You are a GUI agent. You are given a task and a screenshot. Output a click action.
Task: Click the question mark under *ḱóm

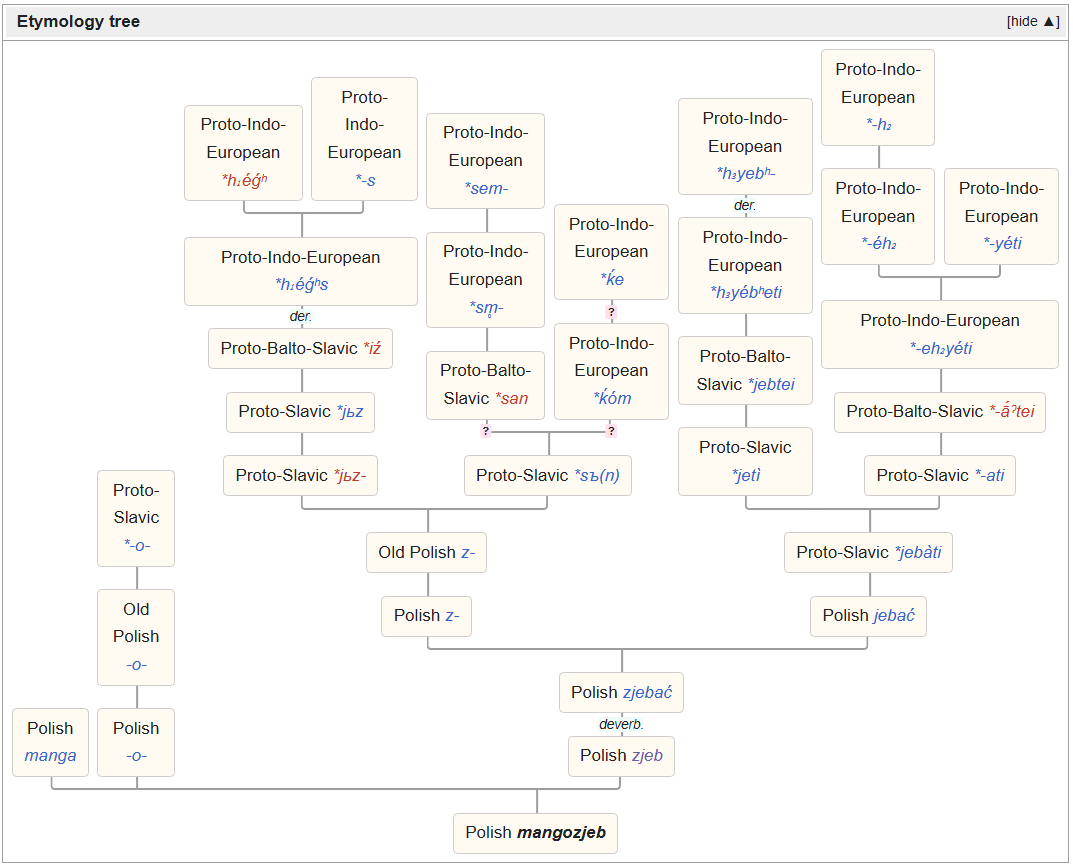coord(612,431)
